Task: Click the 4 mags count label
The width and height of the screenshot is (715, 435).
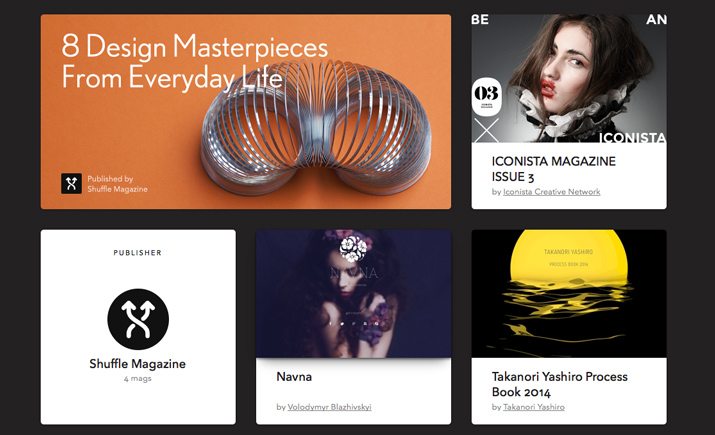Action: tap(138, 378)
